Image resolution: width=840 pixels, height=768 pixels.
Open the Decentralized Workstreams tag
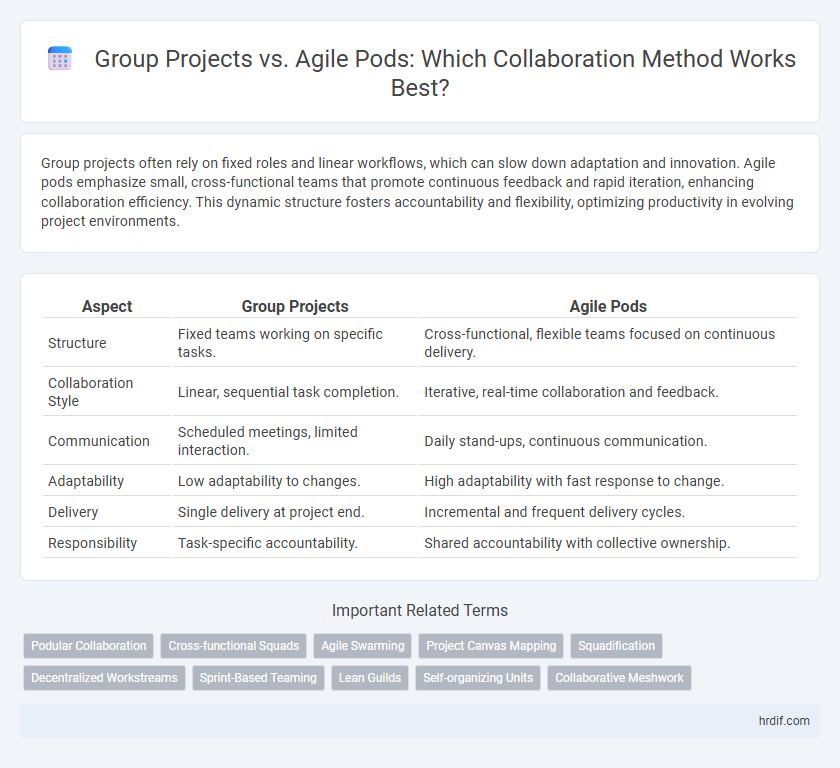[104, 677]
